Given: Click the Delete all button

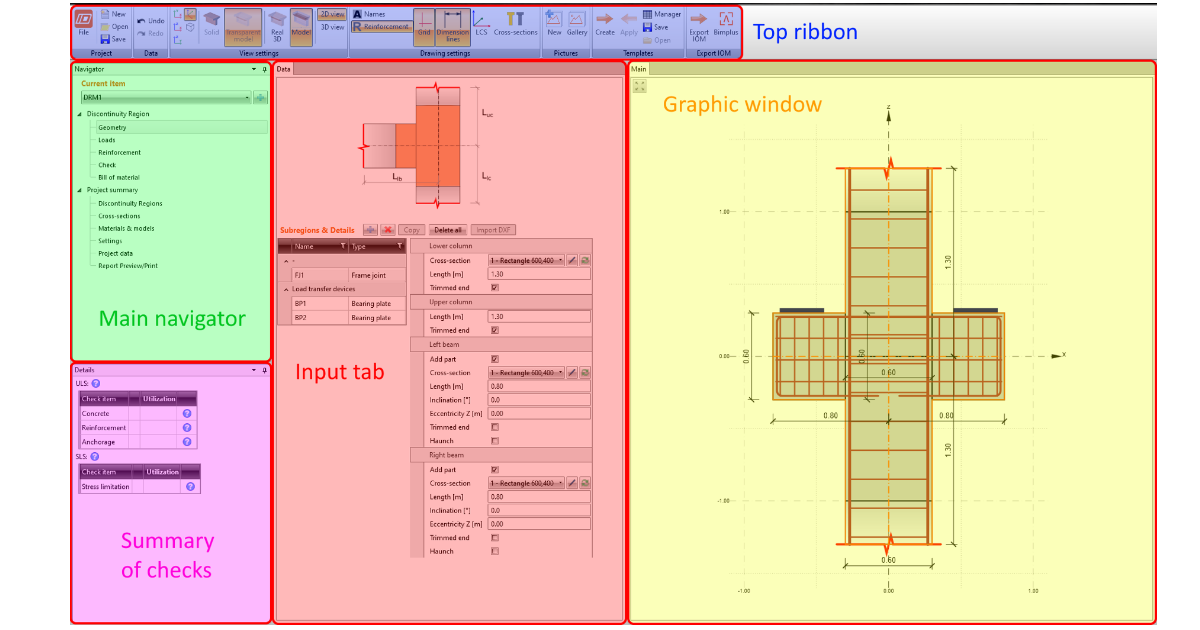Looking at the screenshot, I should coord(448,230).
